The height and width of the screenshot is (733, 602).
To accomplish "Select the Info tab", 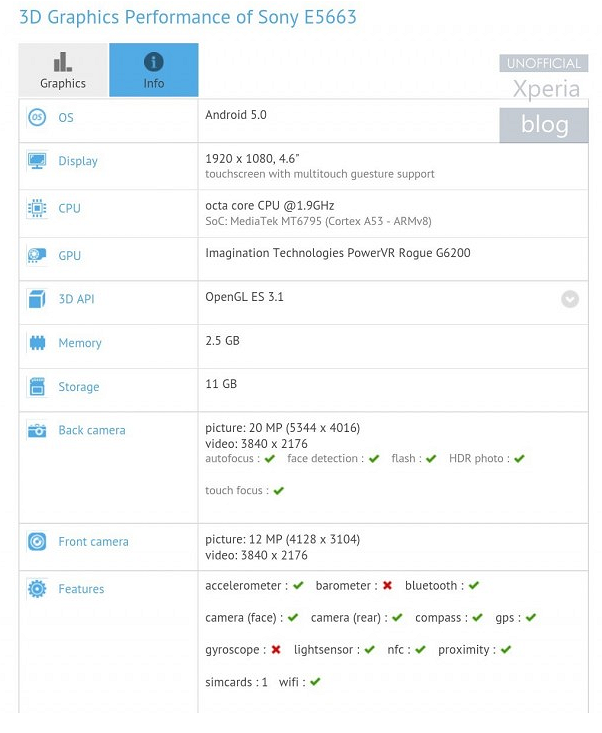I will pyautogui.click(x=153, y=70).
